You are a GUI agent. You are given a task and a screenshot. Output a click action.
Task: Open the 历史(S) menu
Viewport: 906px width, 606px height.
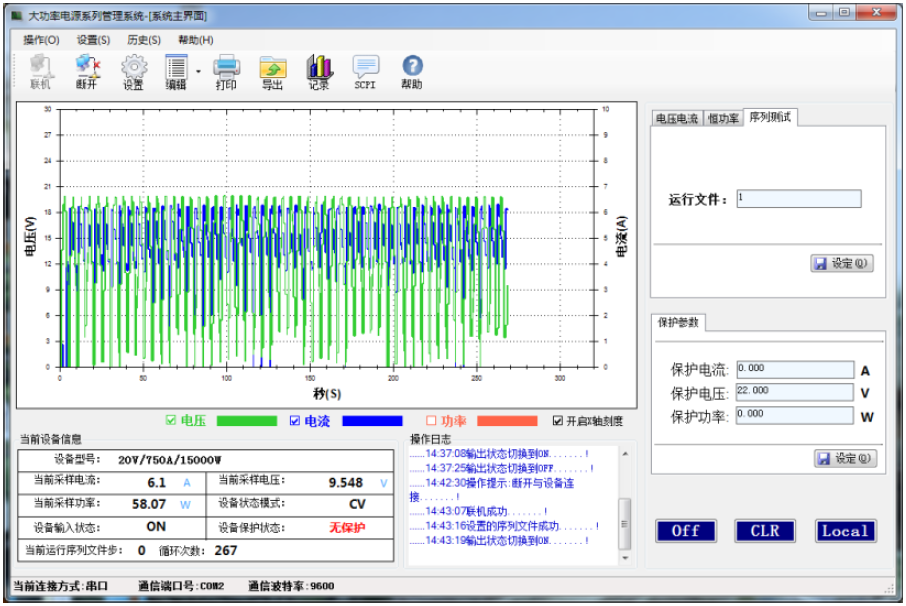pos(146,40)
